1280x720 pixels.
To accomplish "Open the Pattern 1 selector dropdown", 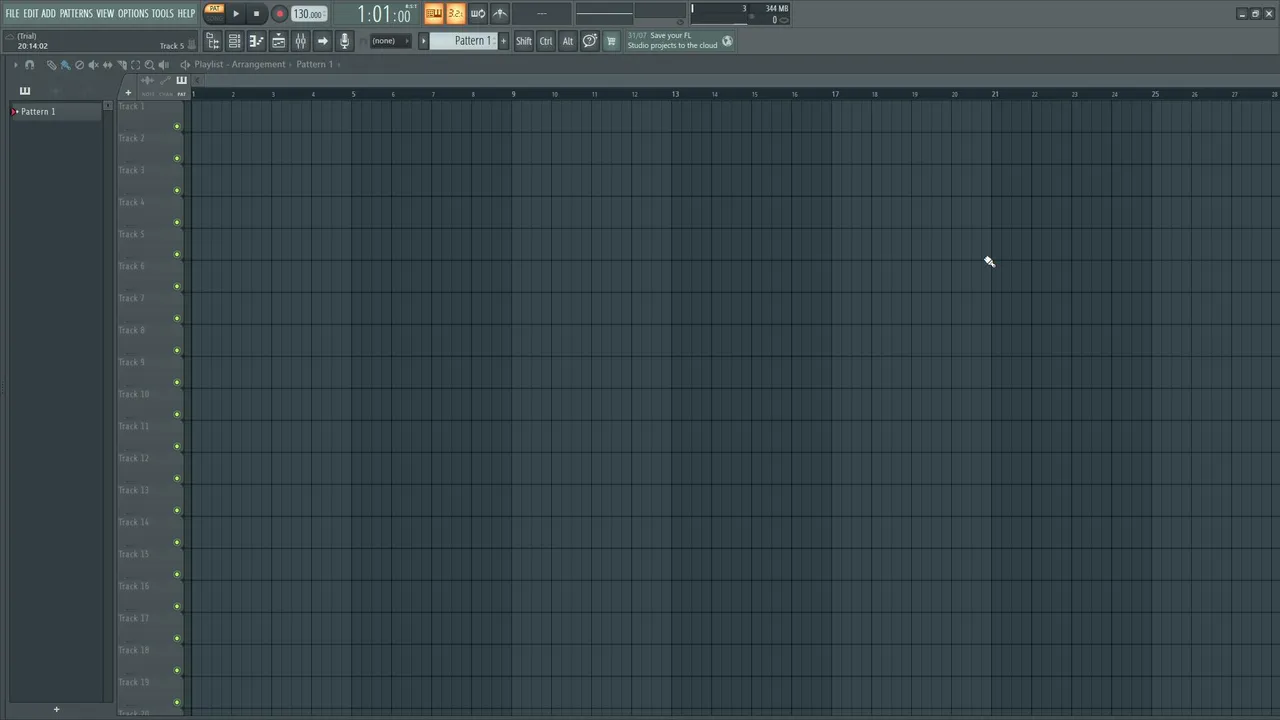I will (463, 41).
